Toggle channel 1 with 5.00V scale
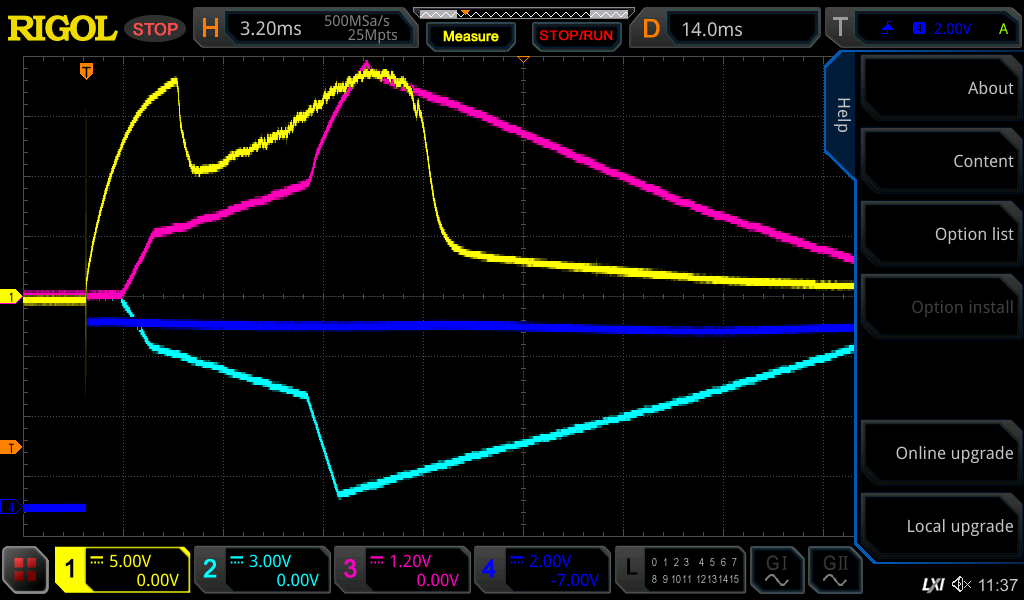 coord(122,571)
